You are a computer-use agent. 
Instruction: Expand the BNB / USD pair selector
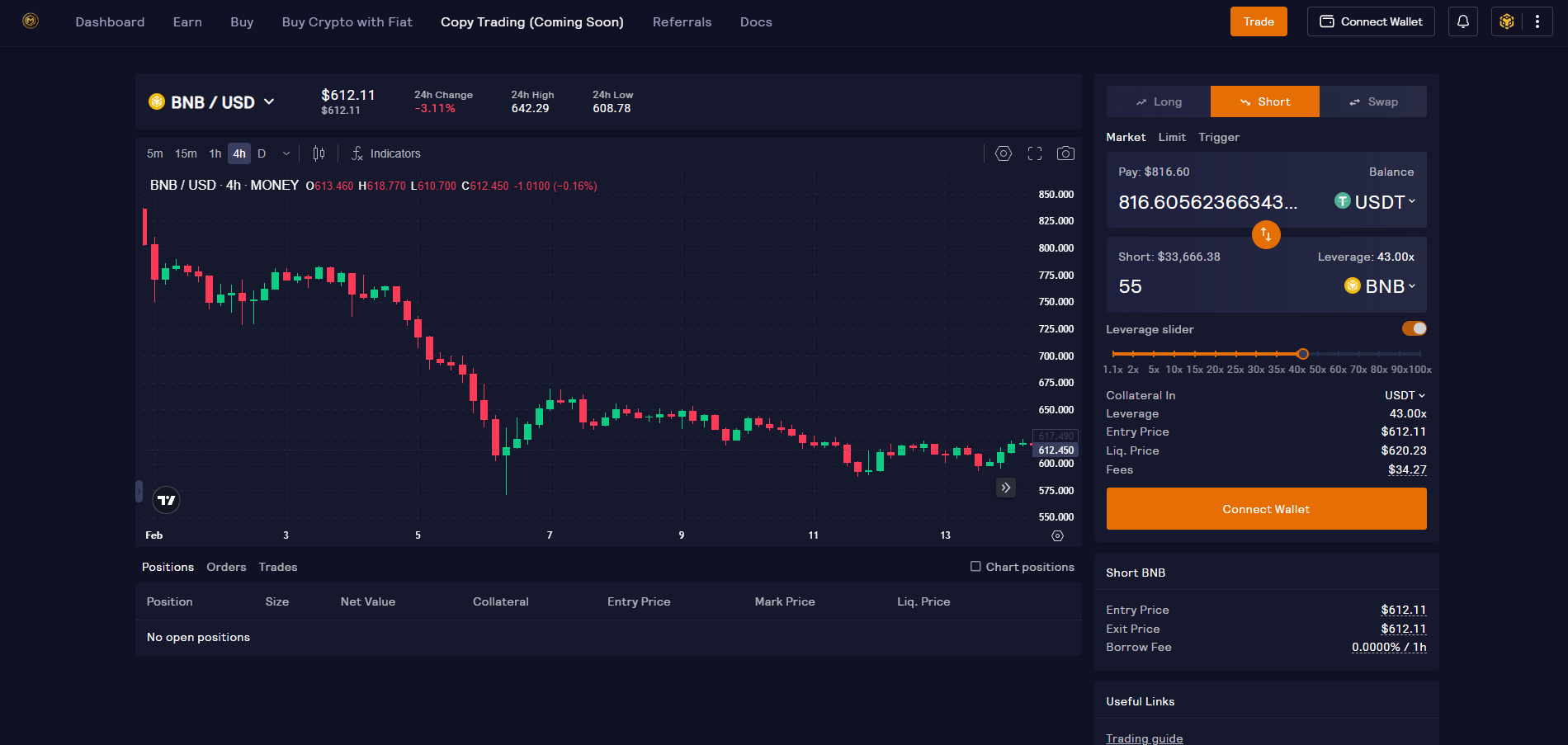(x=212, y=102)
